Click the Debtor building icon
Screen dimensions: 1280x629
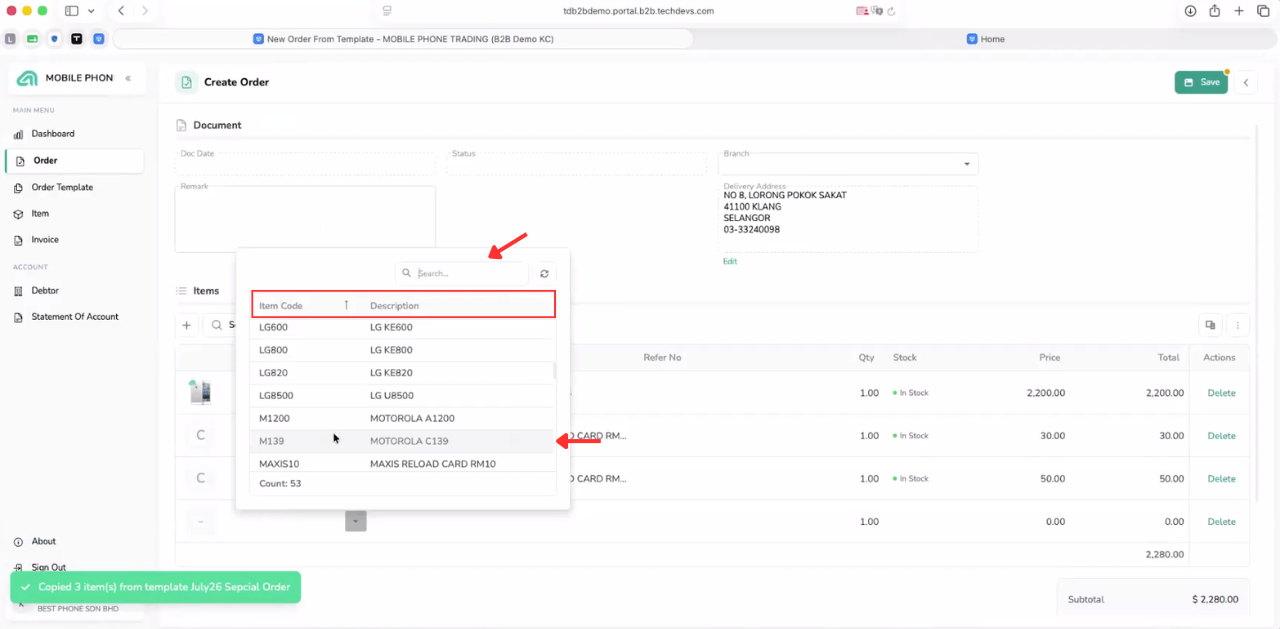[x=18, y=291]
